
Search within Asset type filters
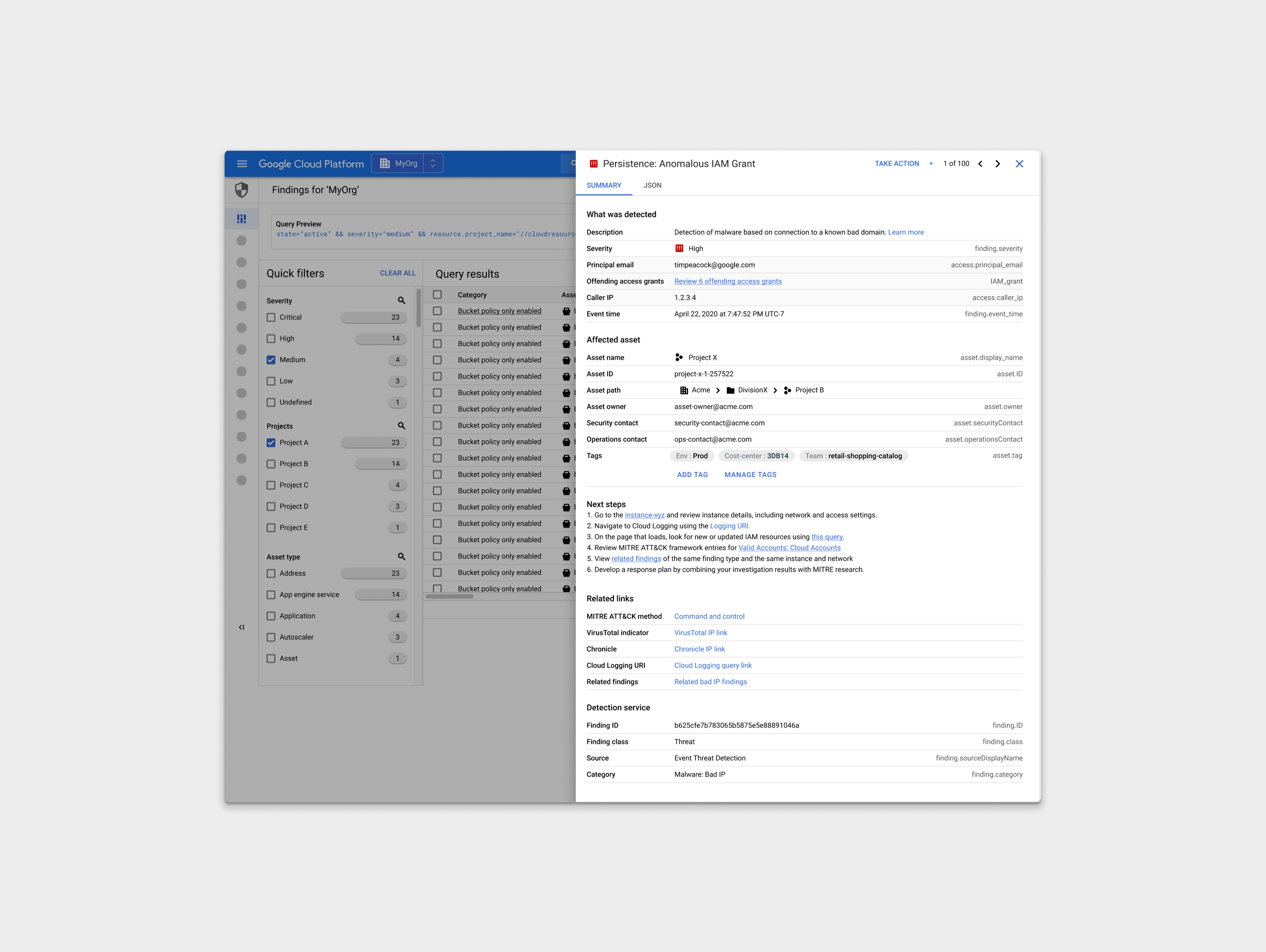click(401, 557)
